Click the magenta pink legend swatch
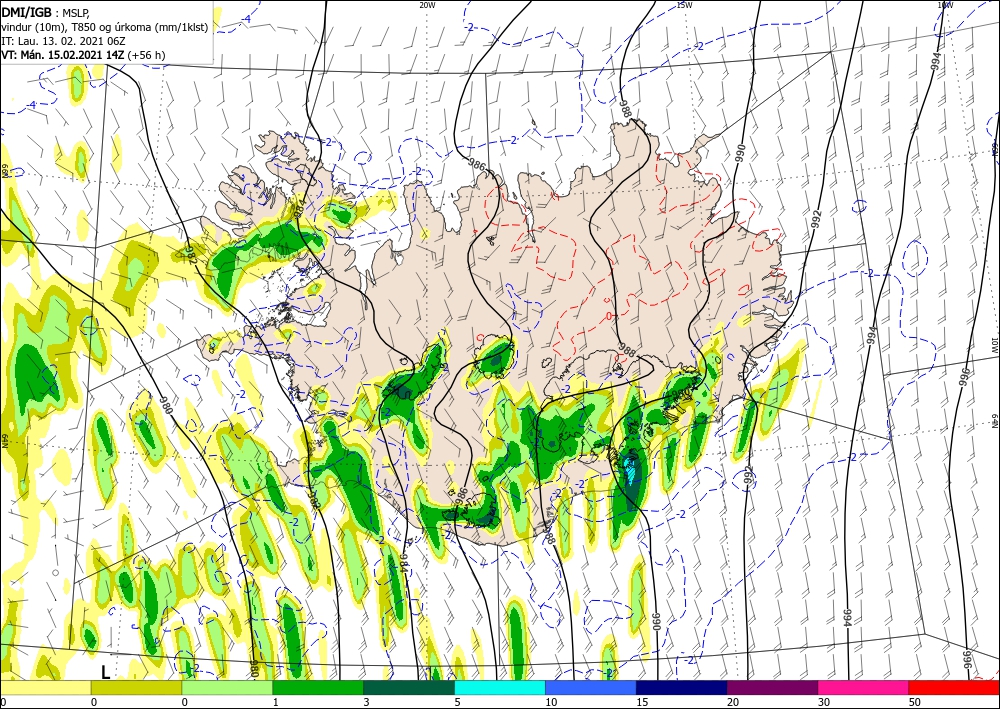 click(864, 687)
